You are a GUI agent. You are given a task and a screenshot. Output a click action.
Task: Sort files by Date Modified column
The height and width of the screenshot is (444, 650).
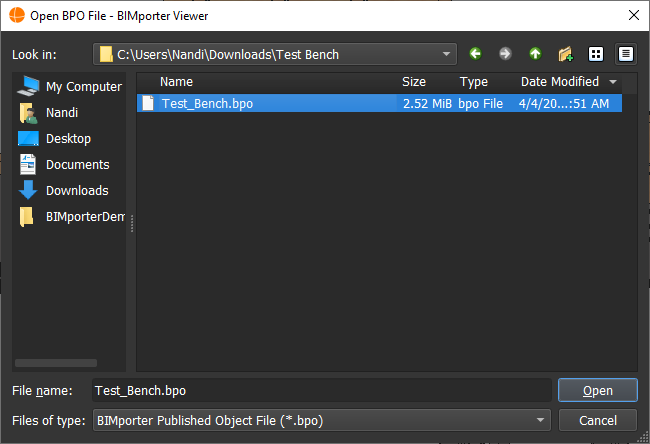pyautogui.click(x=560, y=82)
